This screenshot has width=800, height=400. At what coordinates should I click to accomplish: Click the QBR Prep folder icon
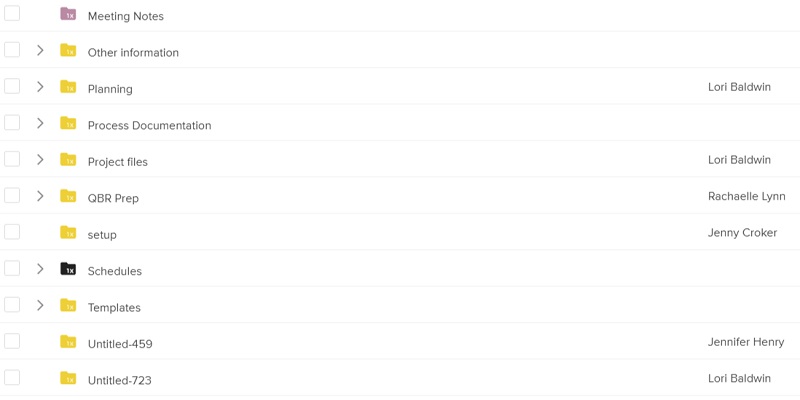tap(68, 196)
